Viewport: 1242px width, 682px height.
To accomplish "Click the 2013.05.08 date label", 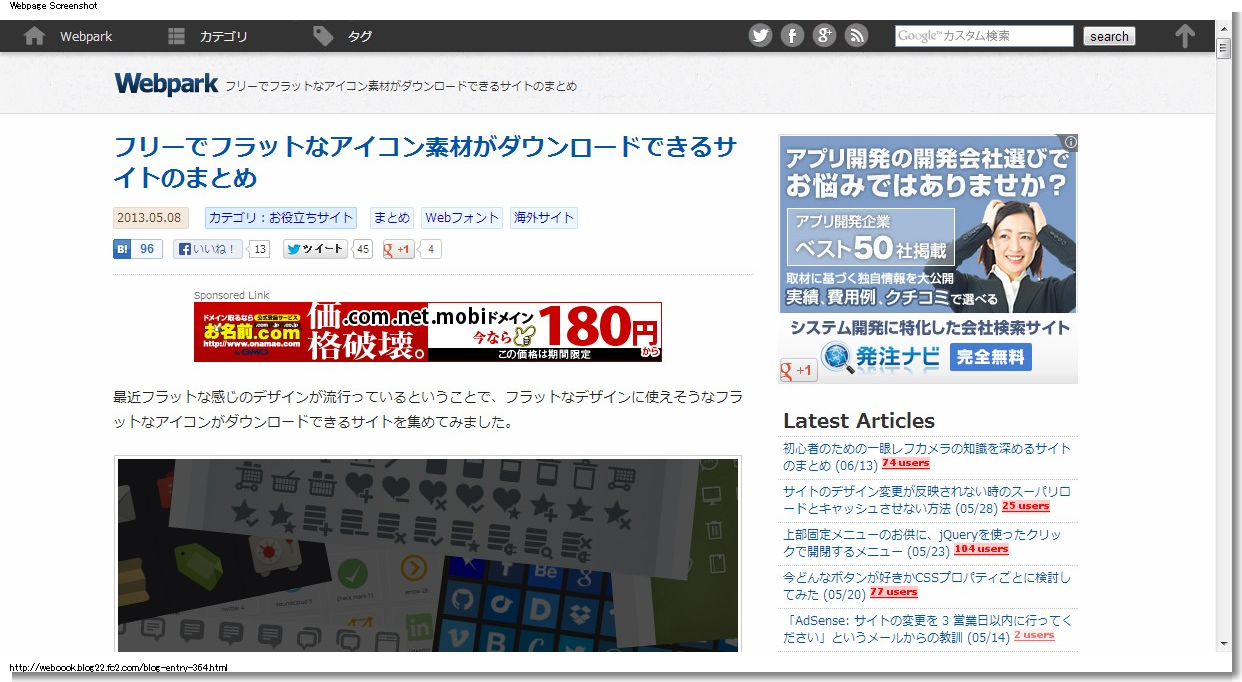I will pyautogui.click(x=150, y=218).
